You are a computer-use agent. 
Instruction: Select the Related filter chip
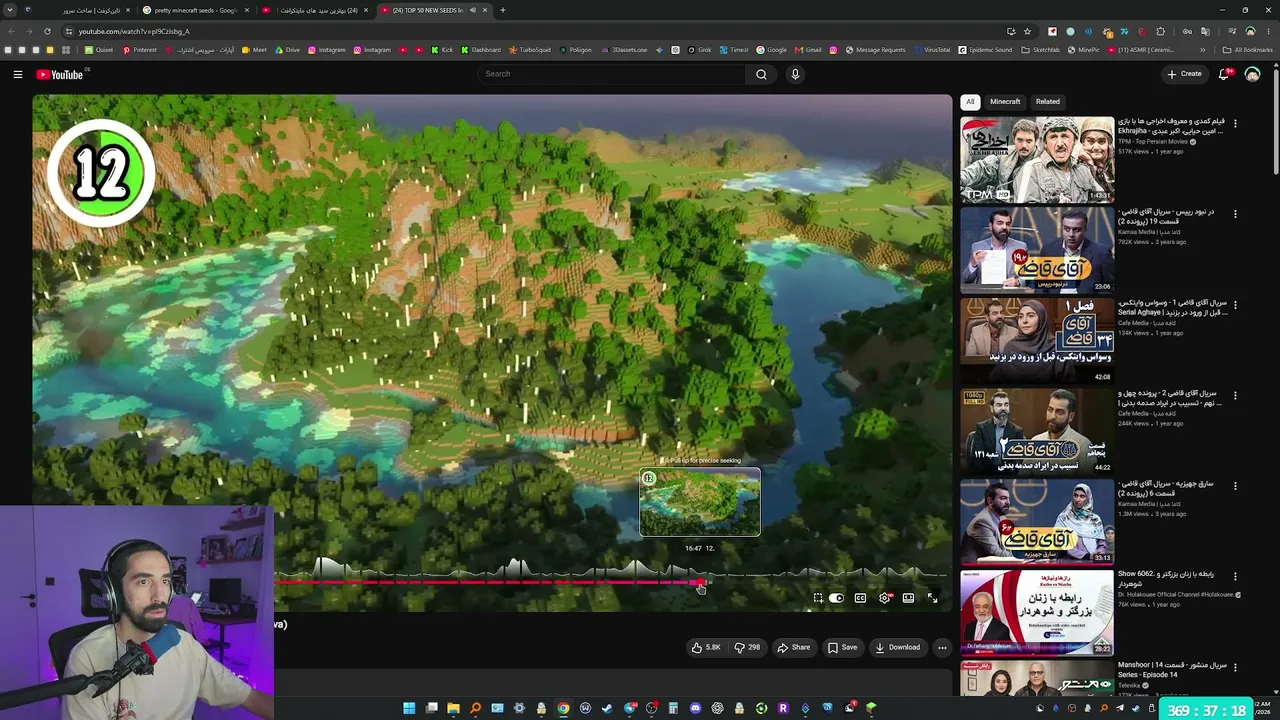(1047, 101)
